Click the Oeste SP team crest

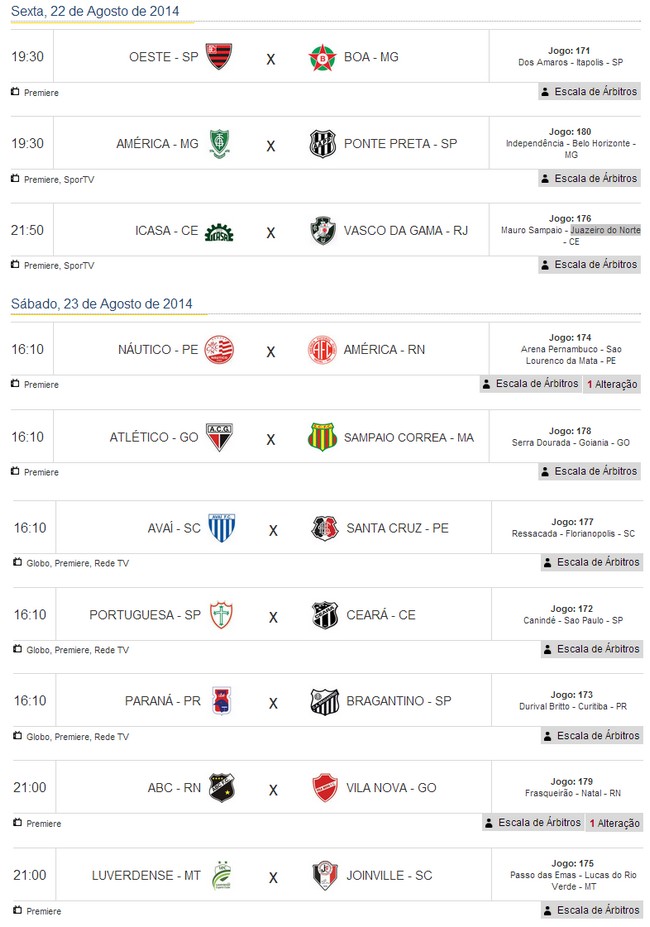(x=219, y=56)
